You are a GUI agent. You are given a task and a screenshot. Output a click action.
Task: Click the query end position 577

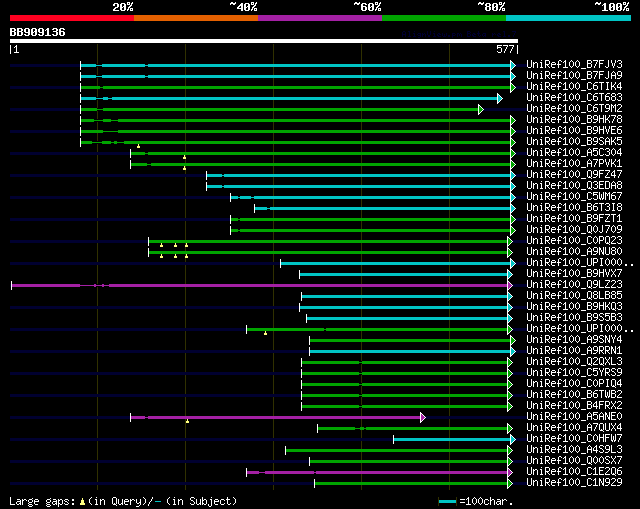tap(505, 49)
